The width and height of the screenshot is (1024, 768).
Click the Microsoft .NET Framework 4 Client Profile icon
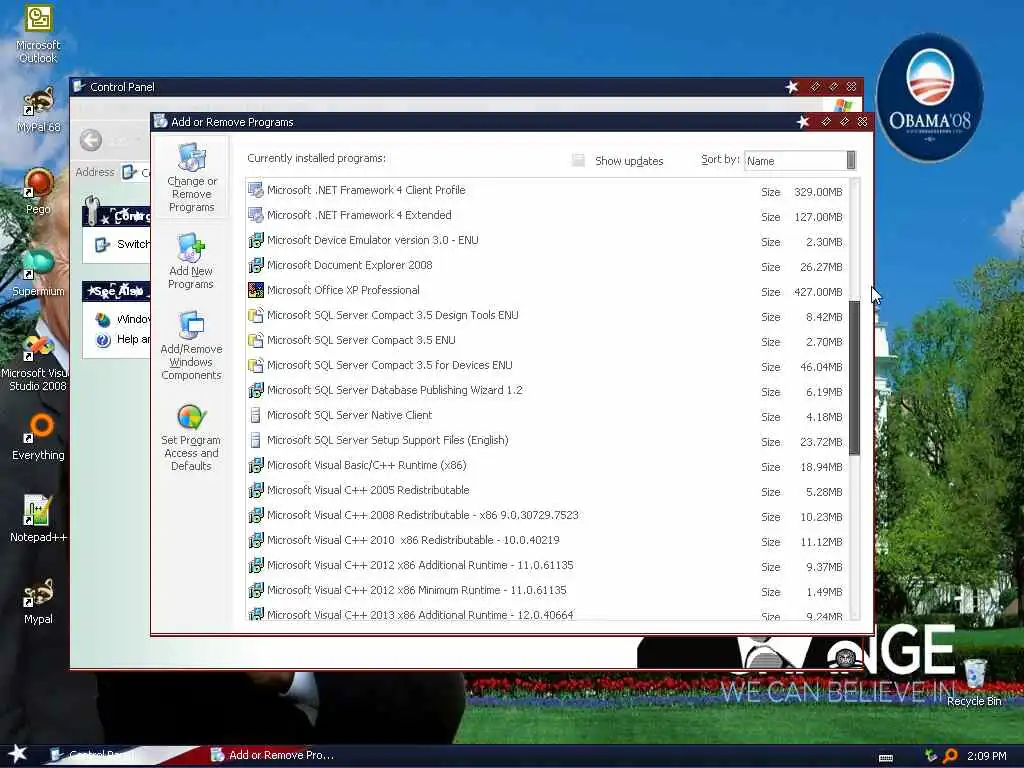click(x=256, y=191)
